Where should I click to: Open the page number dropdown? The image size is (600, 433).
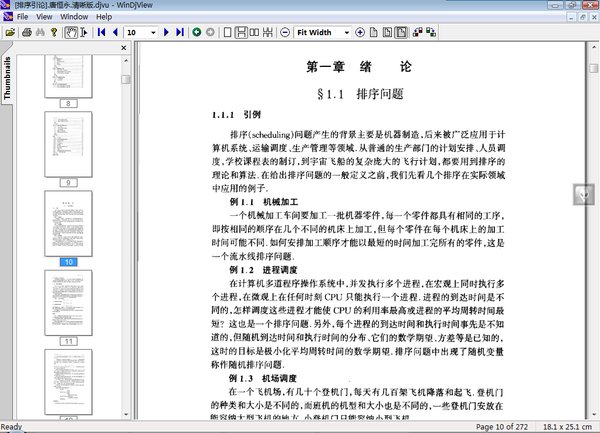click(153, 33)
